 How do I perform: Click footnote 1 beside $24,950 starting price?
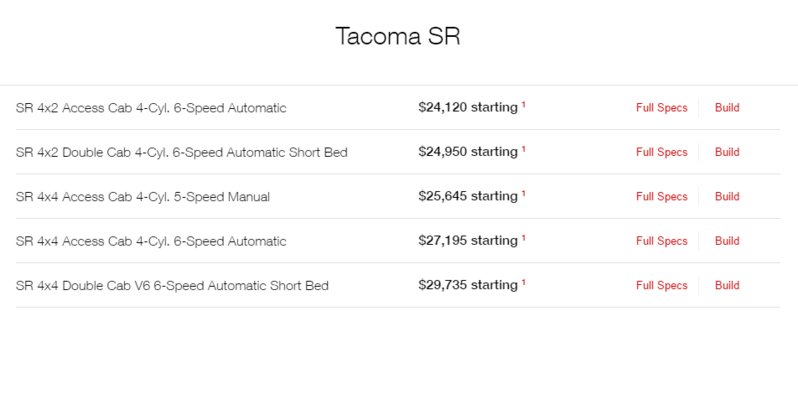pos(523,149)
